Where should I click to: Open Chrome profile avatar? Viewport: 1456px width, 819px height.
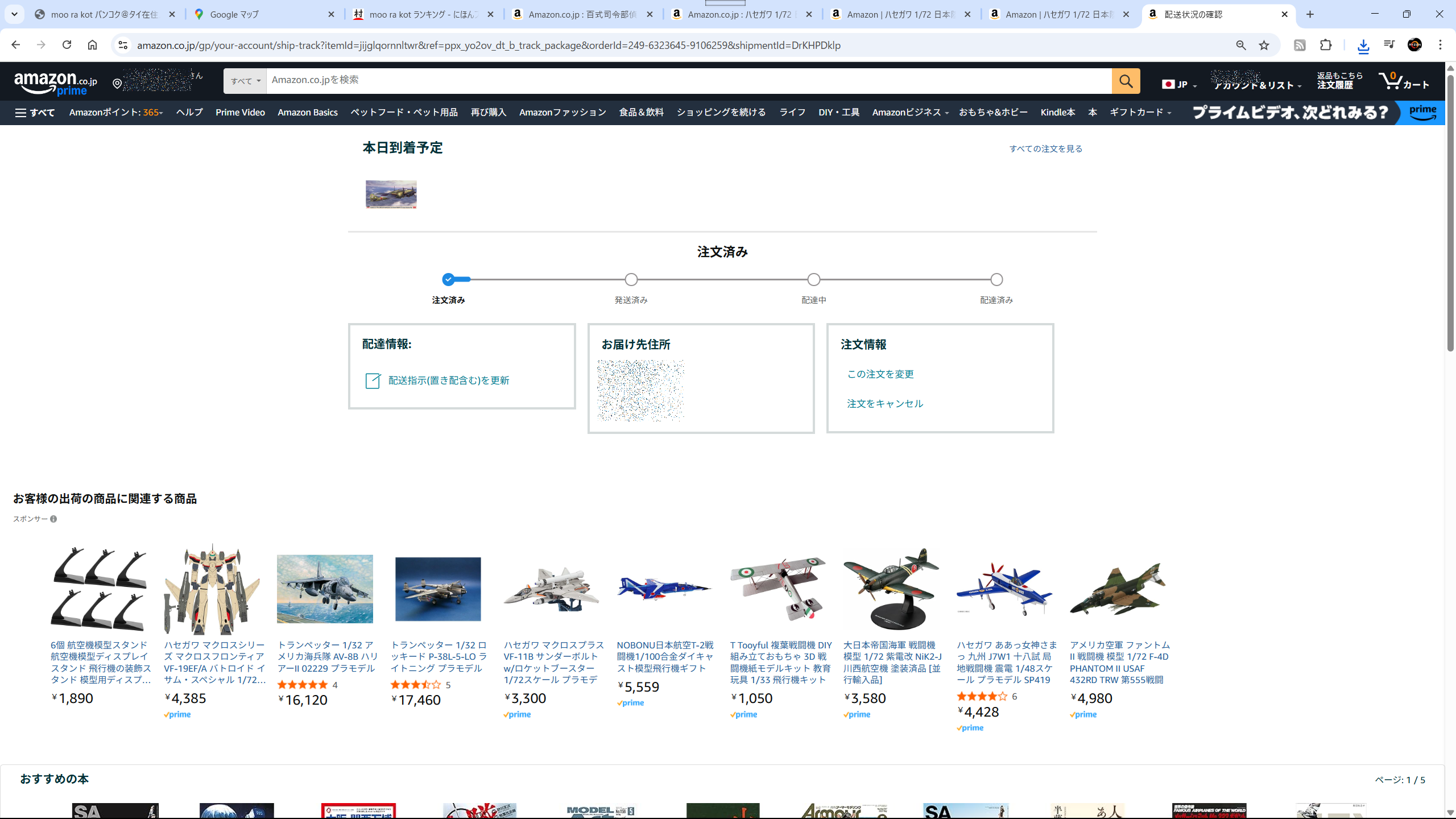pos(1414,45)
